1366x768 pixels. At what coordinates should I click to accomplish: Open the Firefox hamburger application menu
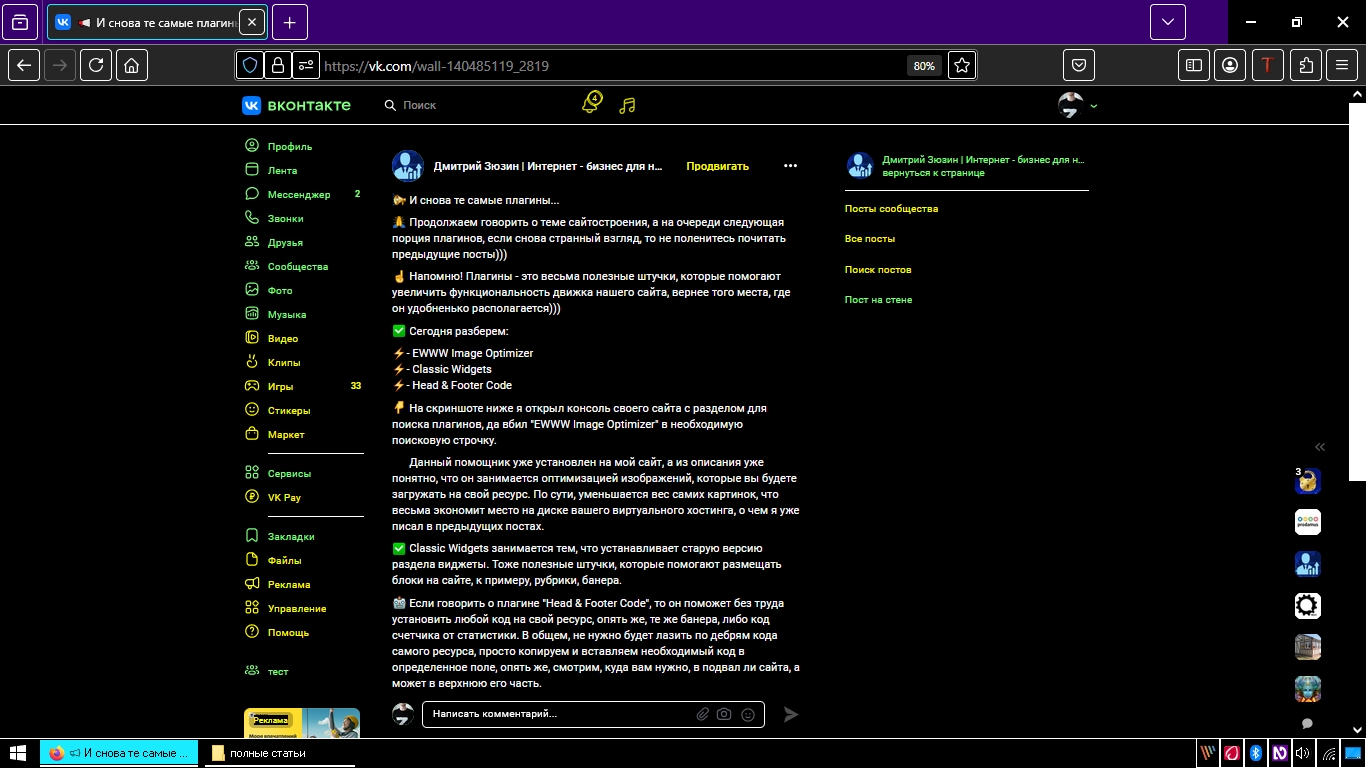pyautogui.click(x=1343, y=65)
